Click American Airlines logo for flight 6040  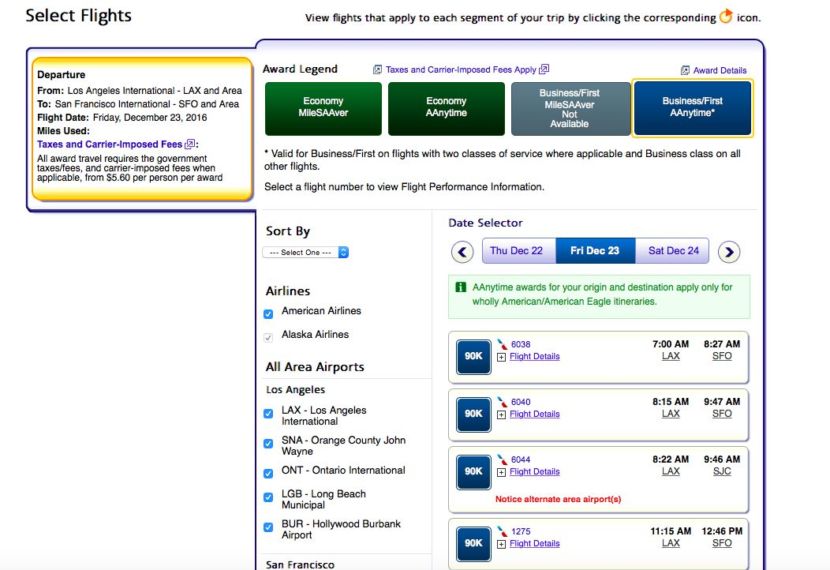[502, 402]
